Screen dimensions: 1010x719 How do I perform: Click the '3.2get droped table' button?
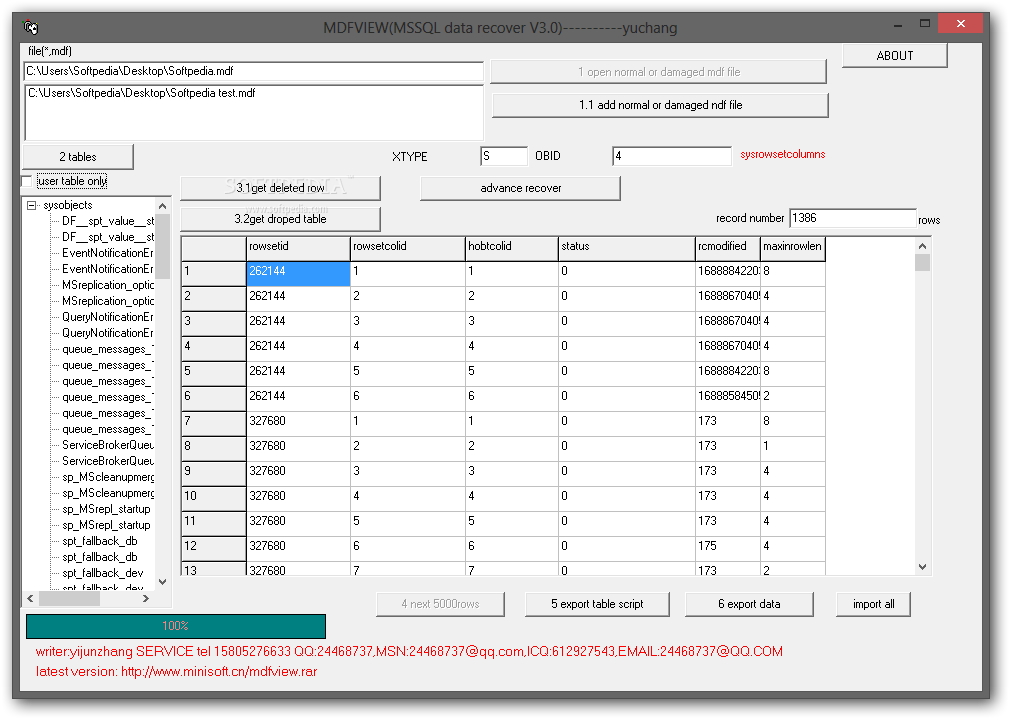tap(280, 219)
